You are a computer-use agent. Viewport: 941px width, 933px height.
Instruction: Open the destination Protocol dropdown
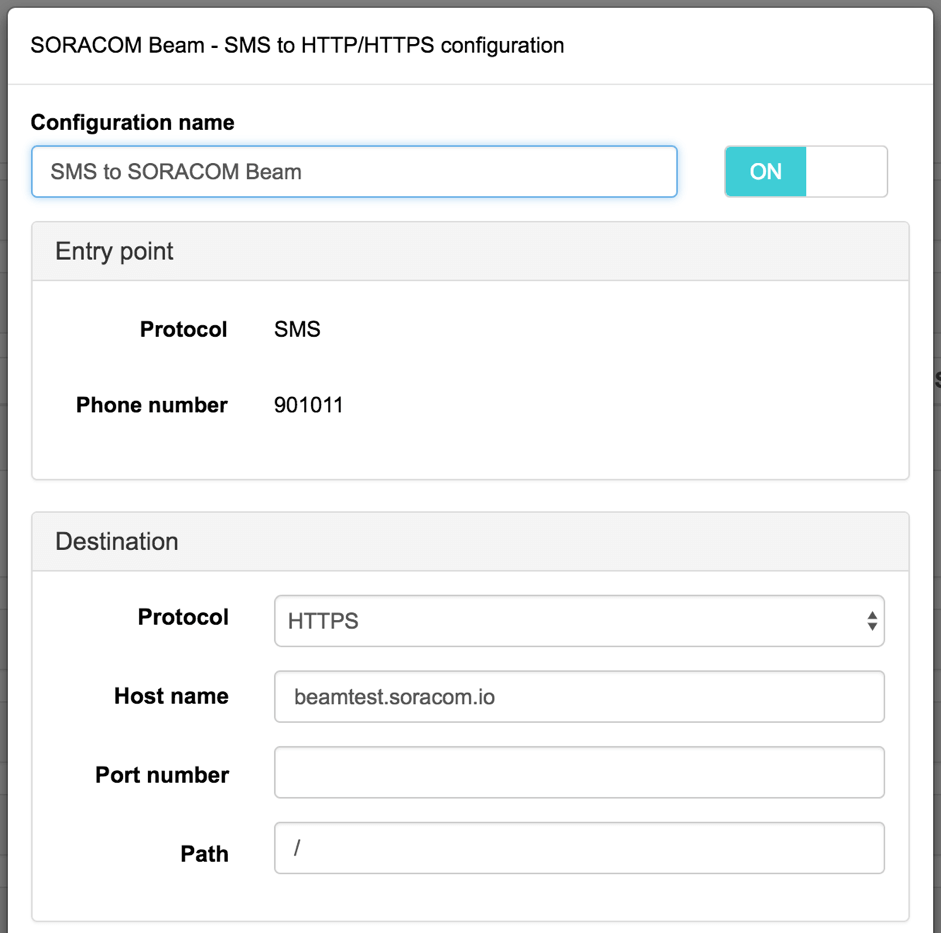pos(578,620)
